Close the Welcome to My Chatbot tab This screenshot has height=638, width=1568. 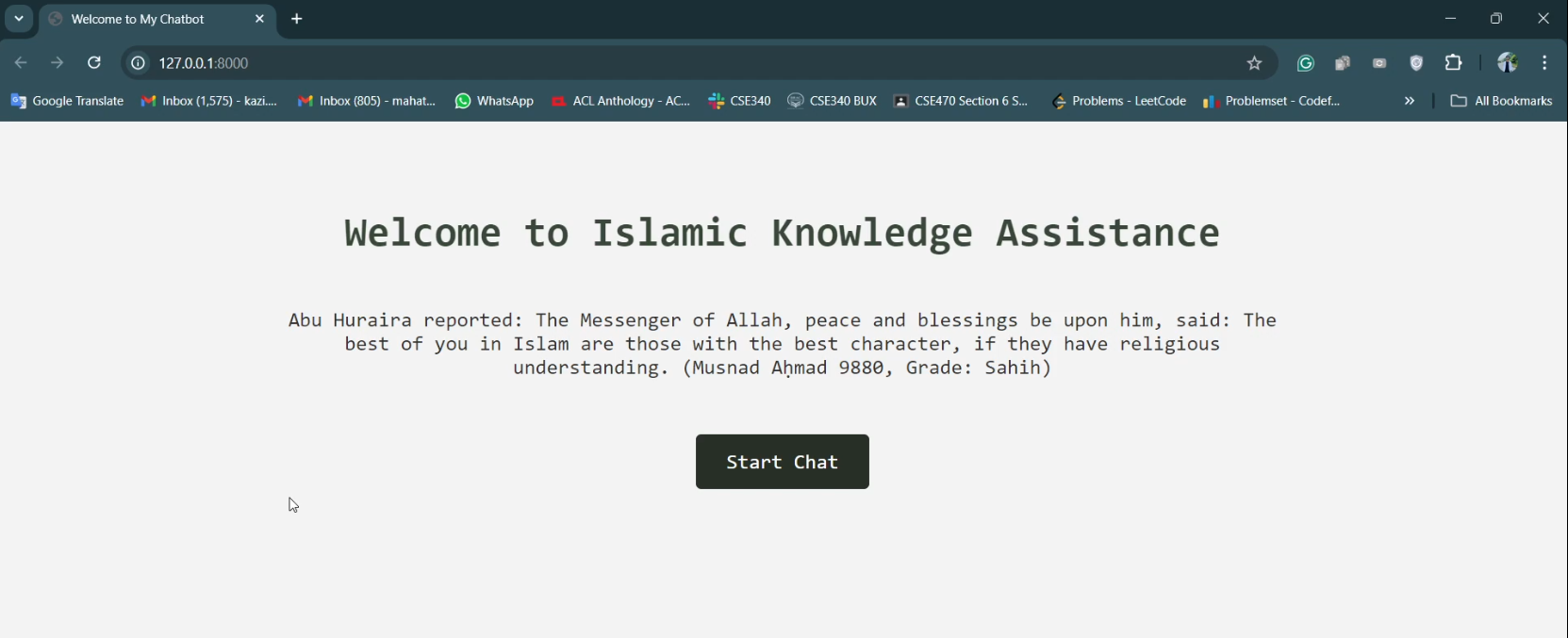pos(259,19)
